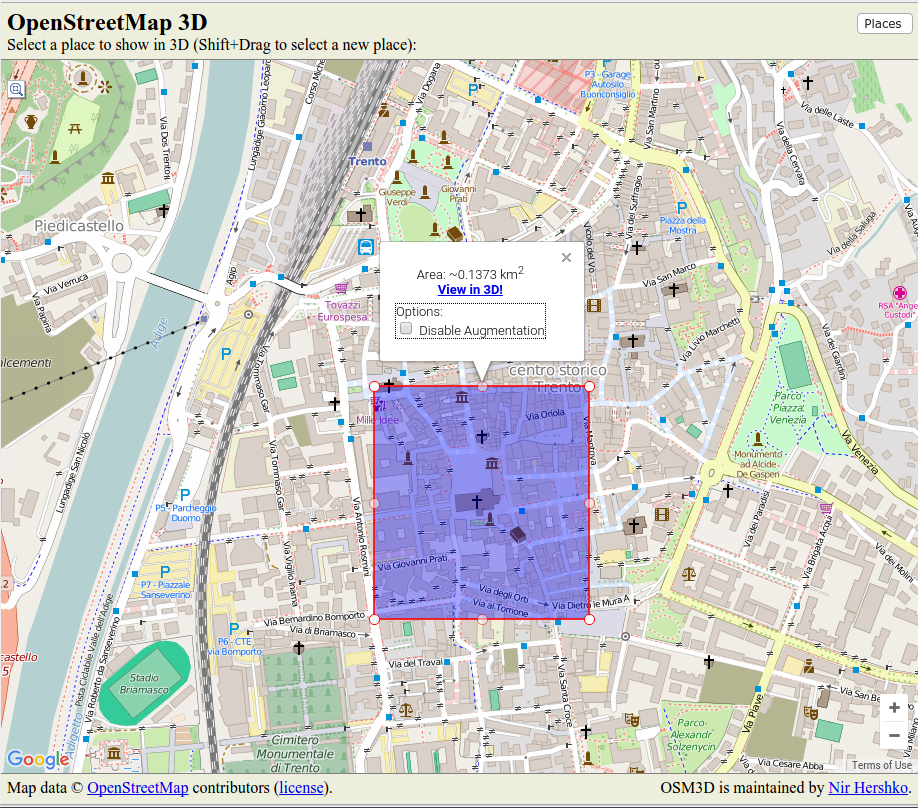The height and width of the screenshot is (808, 918).
Task: Enable the Disable Augmentation checkbox
Action: (406, 328)
